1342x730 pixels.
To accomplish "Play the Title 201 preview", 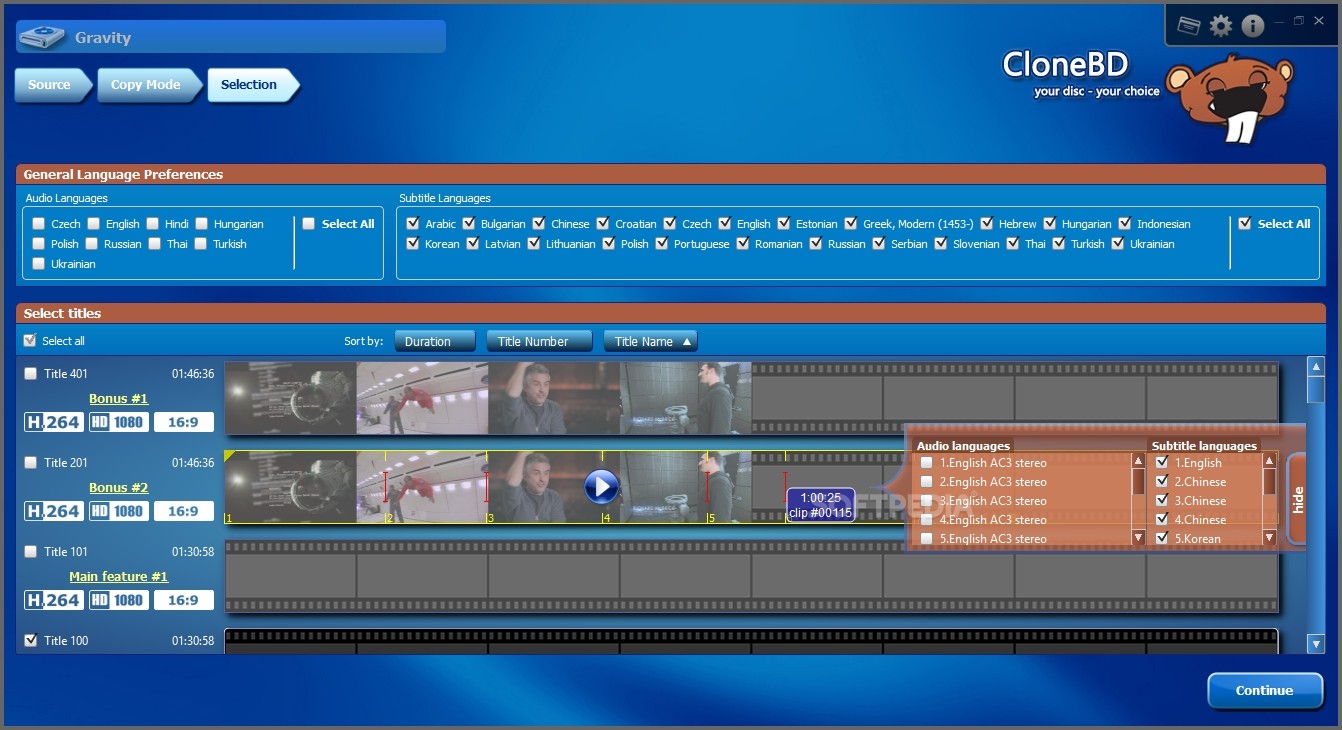I will point(601,486).
